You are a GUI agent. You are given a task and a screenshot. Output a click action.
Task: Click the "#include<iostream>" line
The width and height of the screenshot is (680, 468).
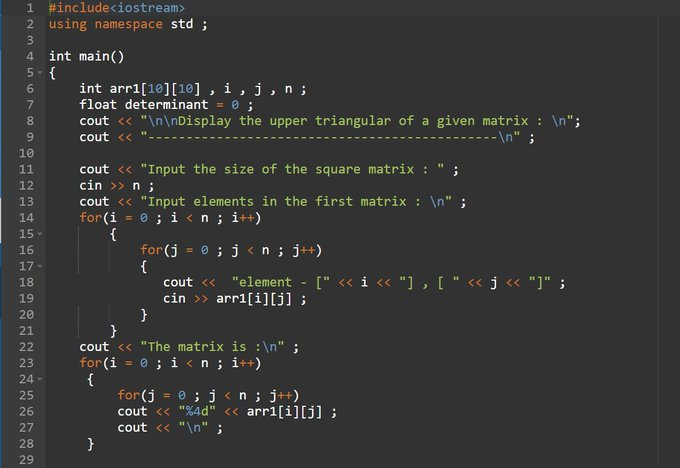(x=117, y=8)
